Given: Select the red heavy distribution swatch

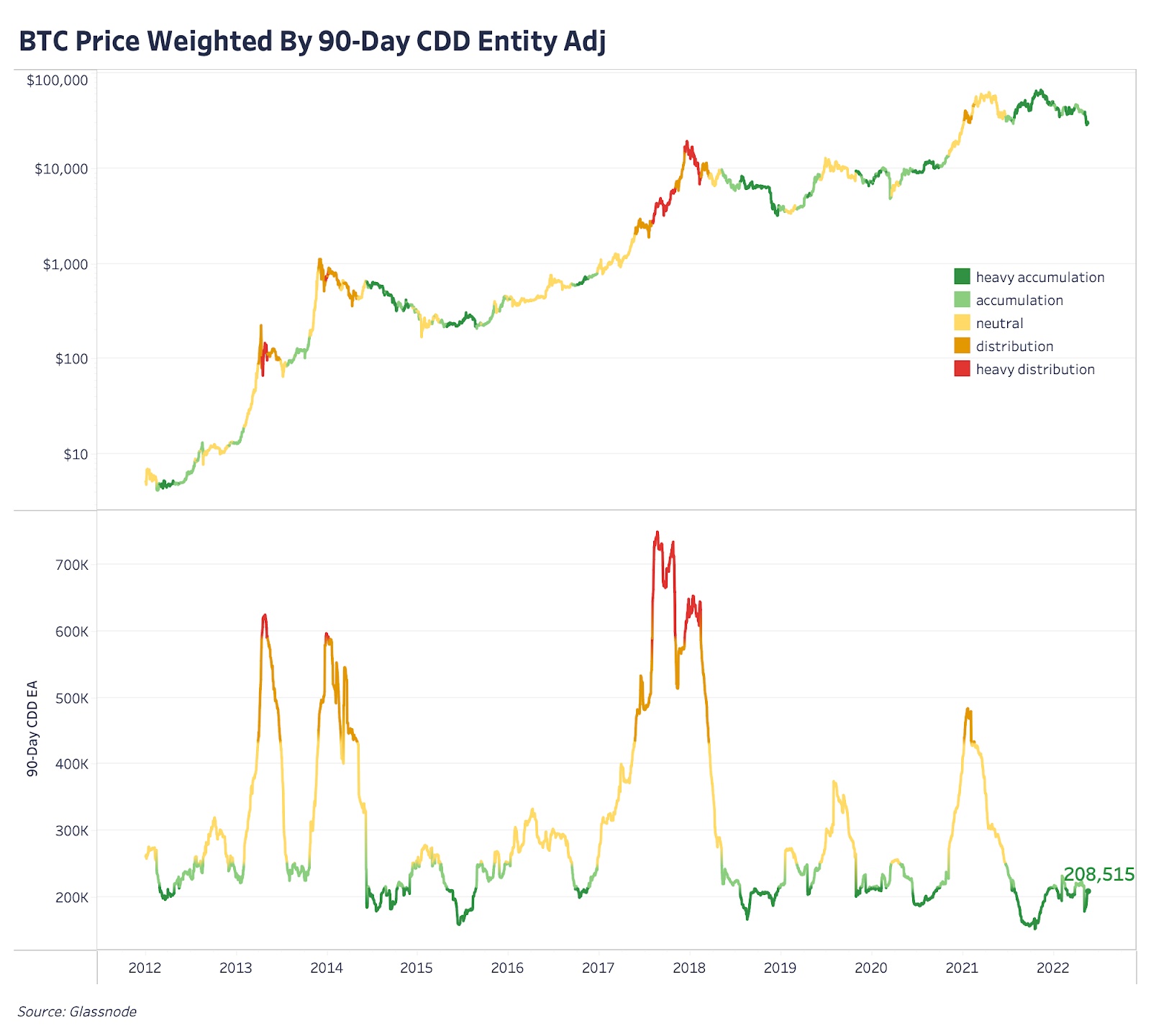Looking at the screenshot, I should pos(962,368).
